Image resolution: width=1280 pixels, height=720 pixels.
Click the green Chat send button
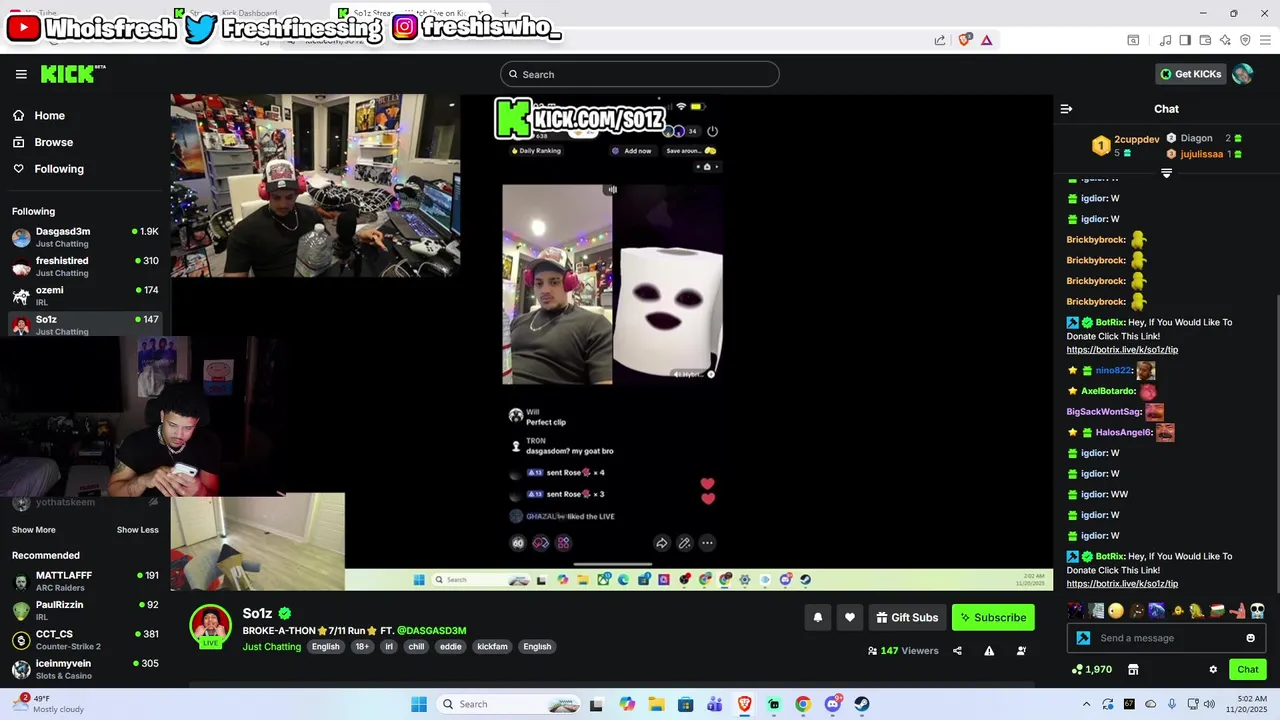pos(1248,670)
